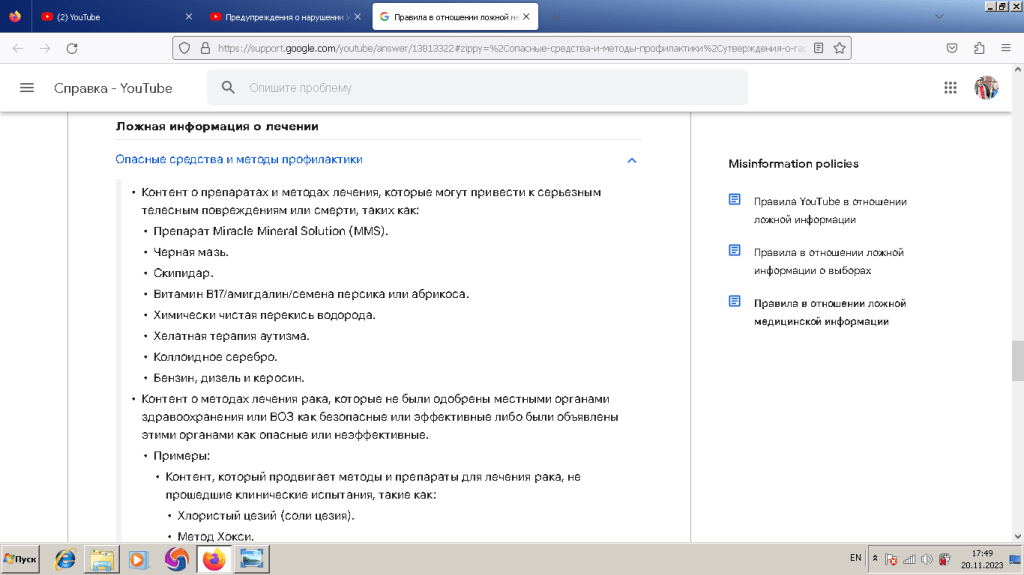Click the 'Опишите проблему' search field
1024x575 pixels.
pyautogui.click(x=490, y=88)
